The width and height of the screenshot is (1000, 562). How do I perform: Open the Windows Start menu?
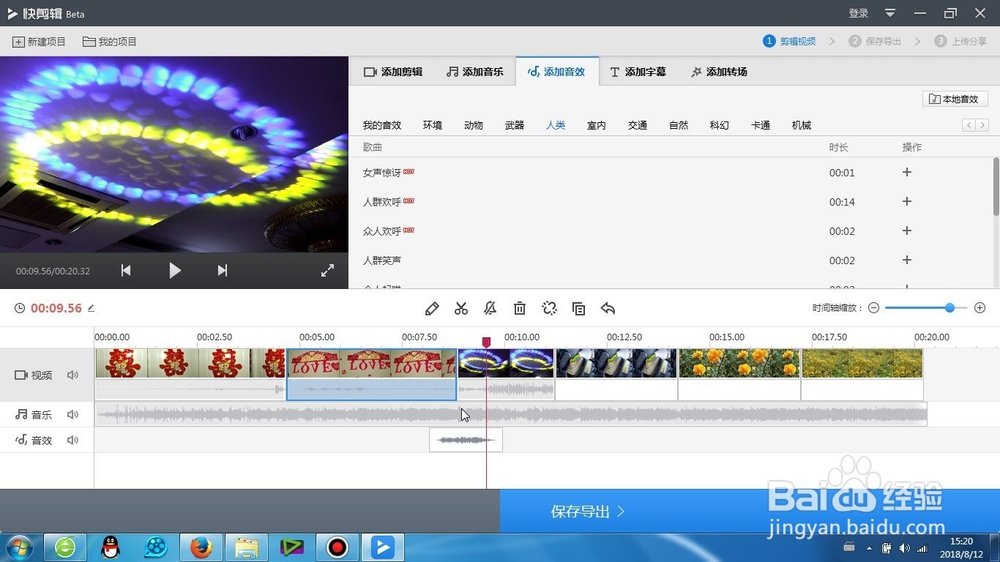[x=19, y=547]
